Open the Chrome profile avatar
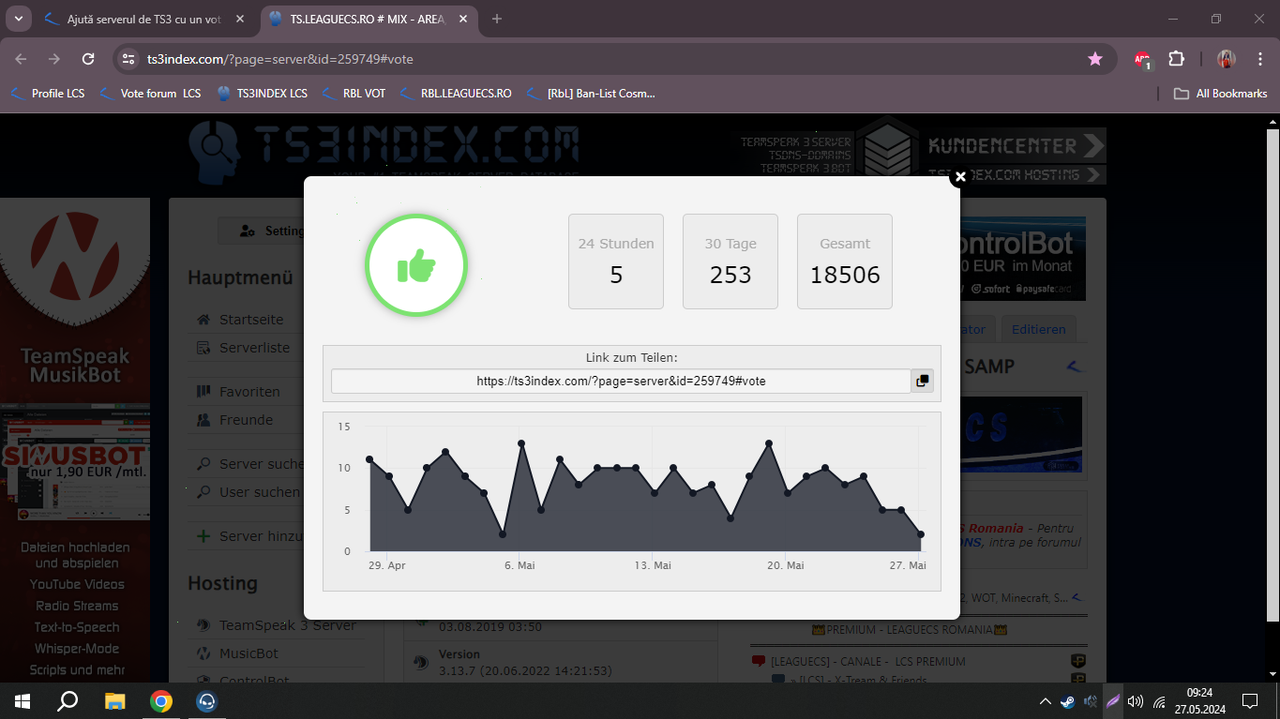 [x=1226, y=59]
